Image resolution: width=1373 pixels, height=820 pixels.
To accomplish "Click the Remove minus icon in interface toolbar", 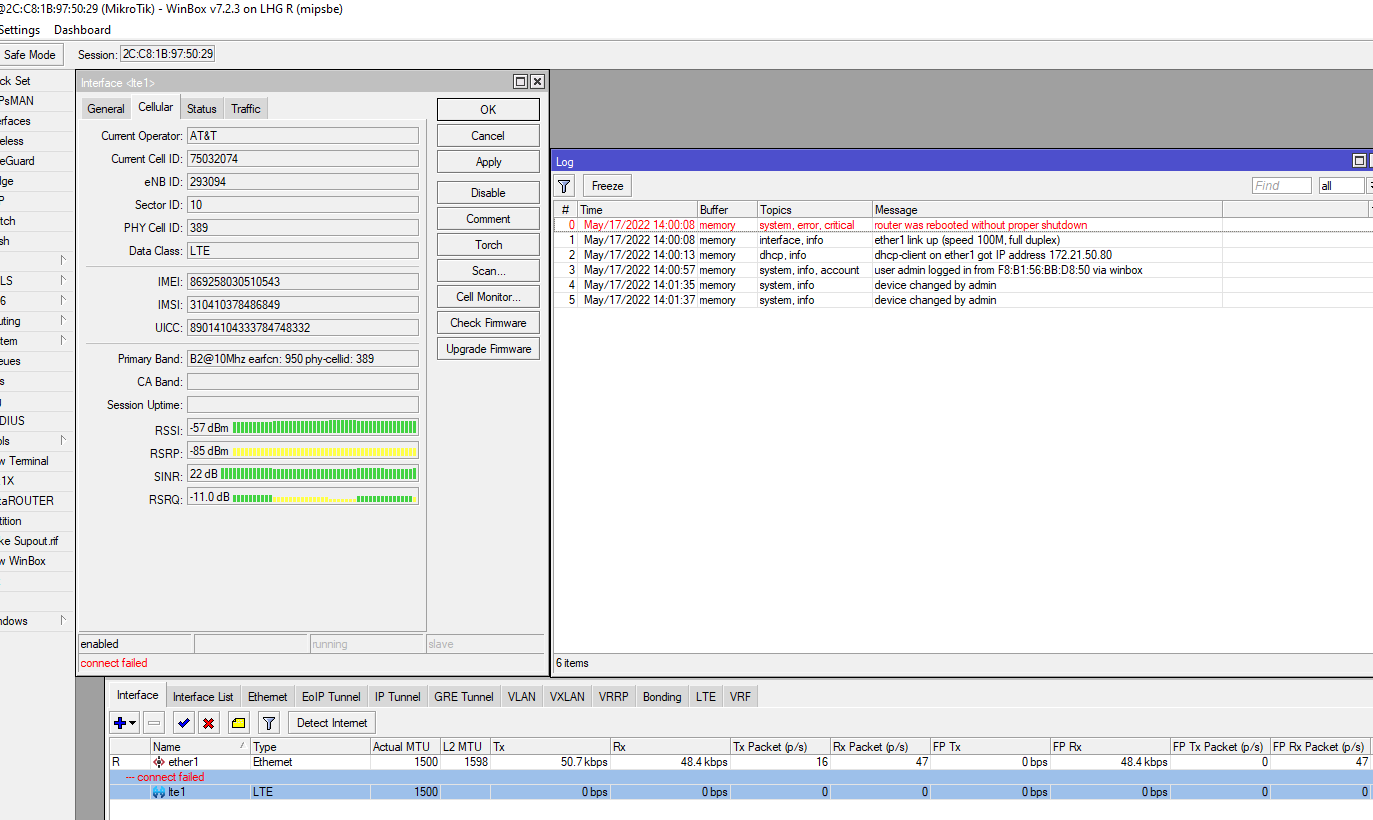I will [155, 722].
